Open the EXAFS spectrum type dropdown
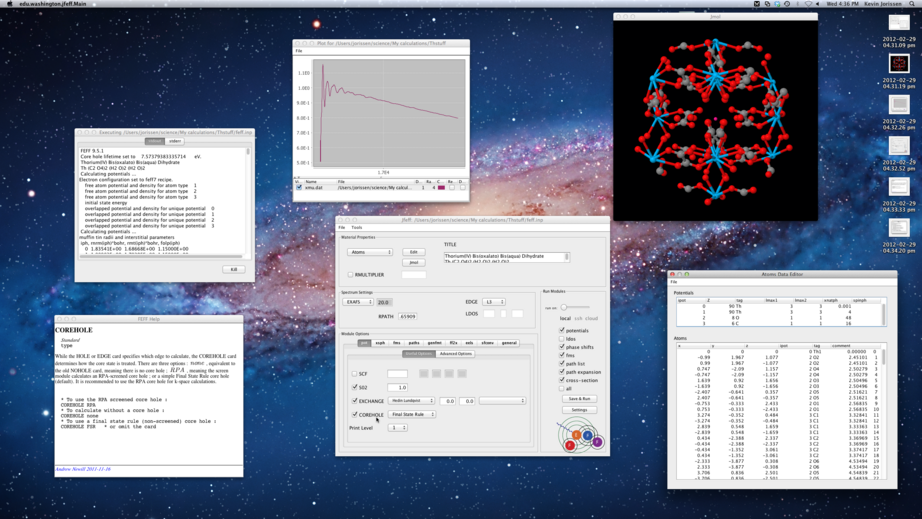922x519 pixels. (x=358, y=302)
